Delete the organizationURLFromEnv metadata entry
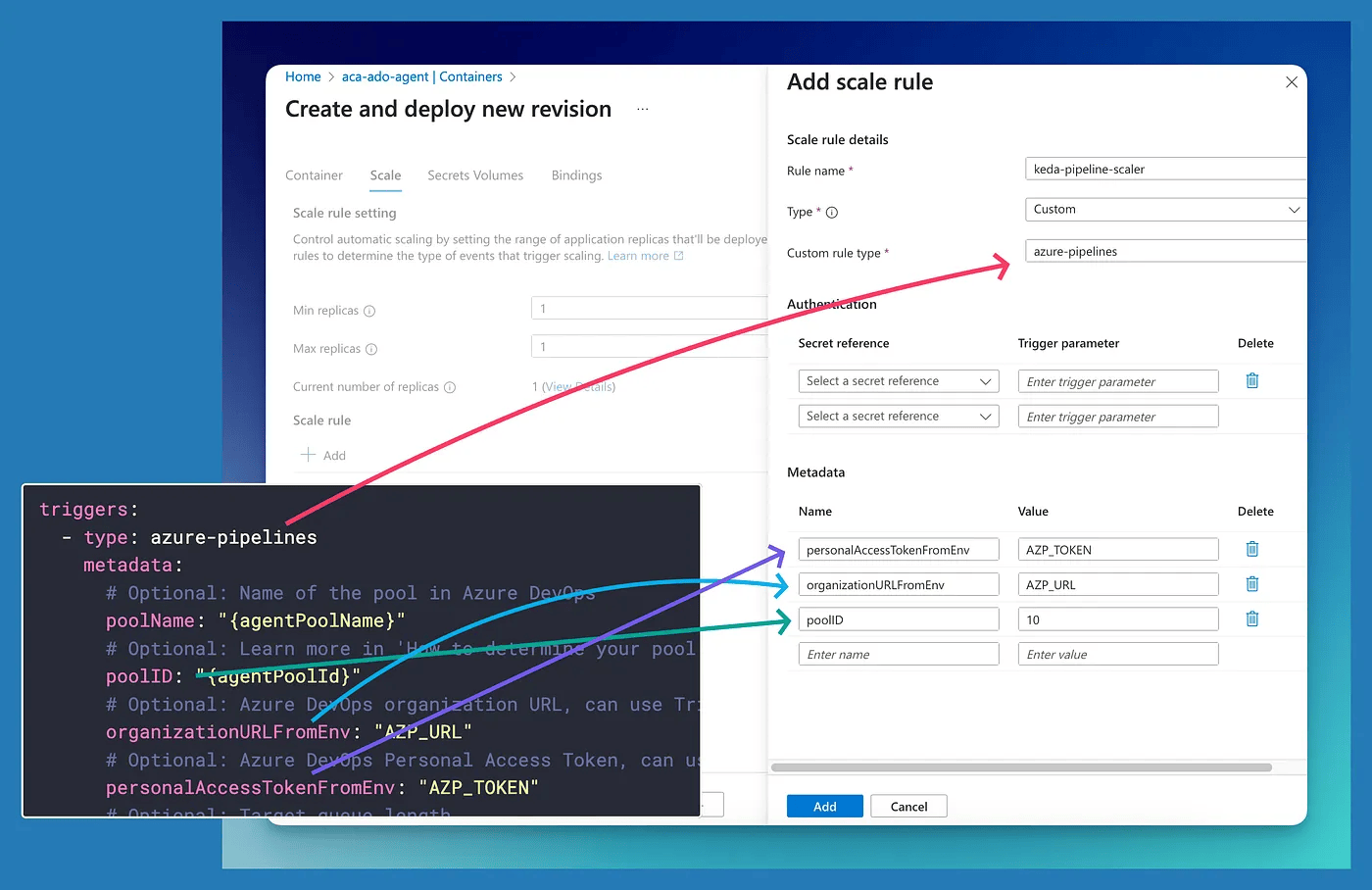 tap(1251, 584)
